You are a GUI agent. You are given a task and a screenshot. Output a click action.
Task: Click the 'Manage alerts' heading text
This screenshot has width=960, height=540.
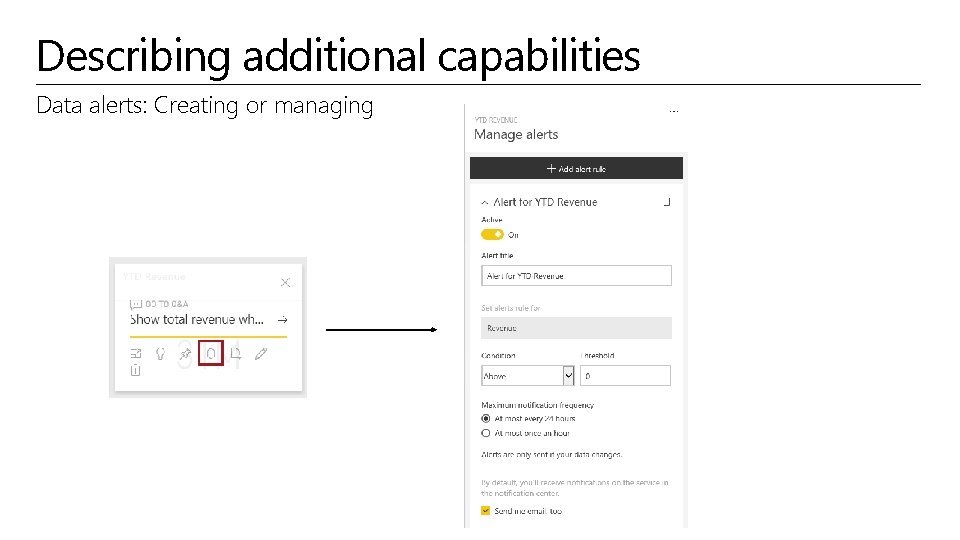point(516,135)
